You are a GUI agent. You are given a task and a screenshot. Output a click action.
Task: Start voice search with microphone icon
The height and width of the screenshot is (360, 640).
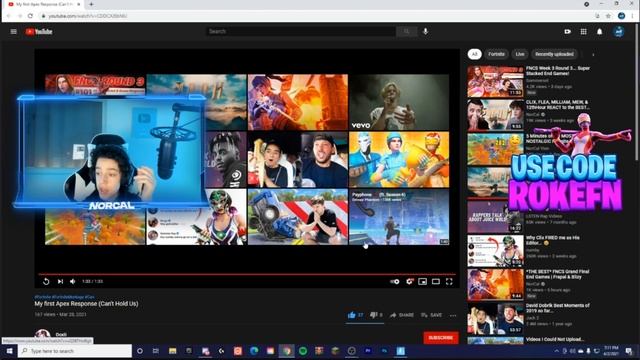click(425, 31)
